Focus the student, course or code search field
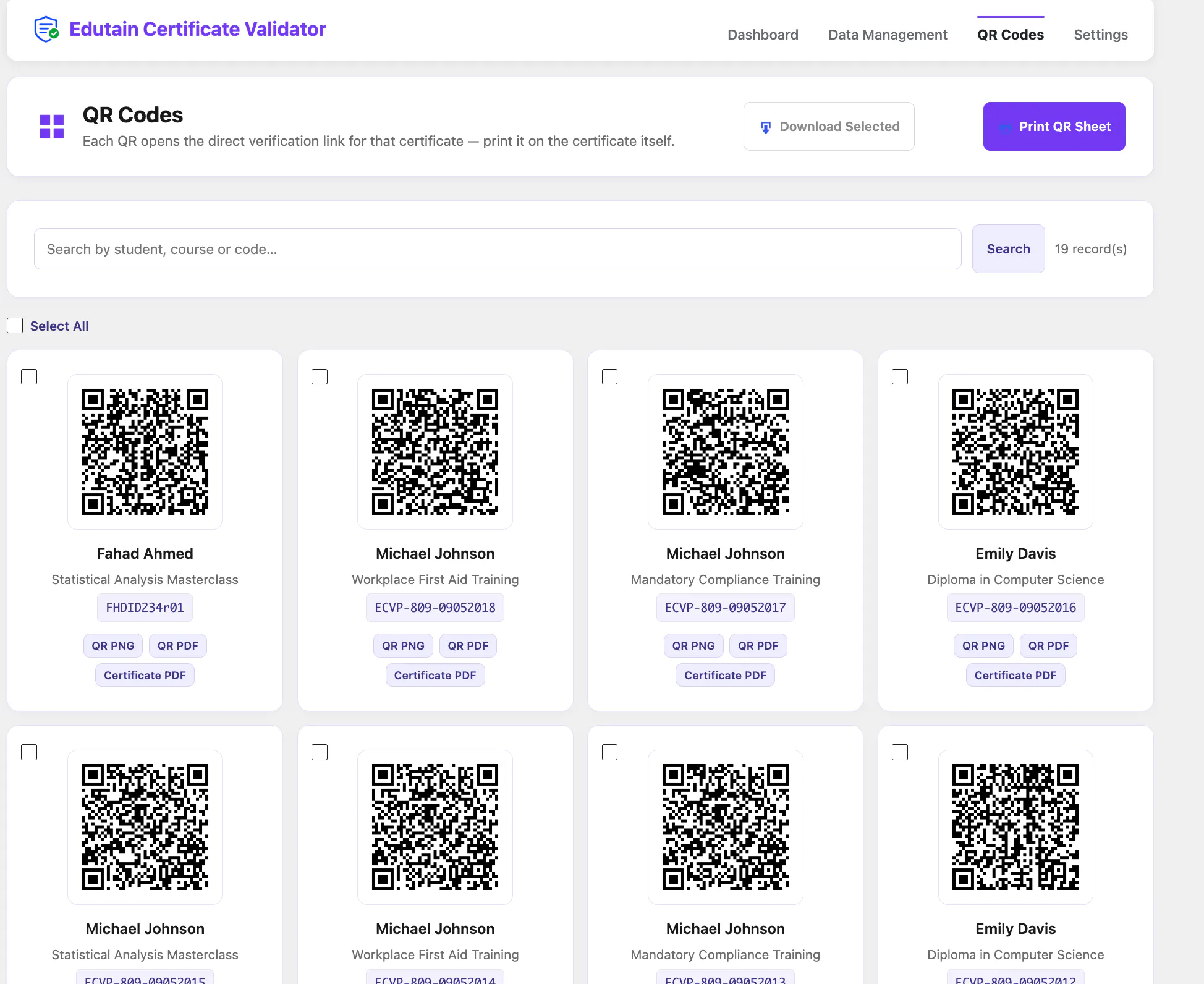Image resolution: width=1204 pixels, height=984 pixels. click(x=498, y=249)
